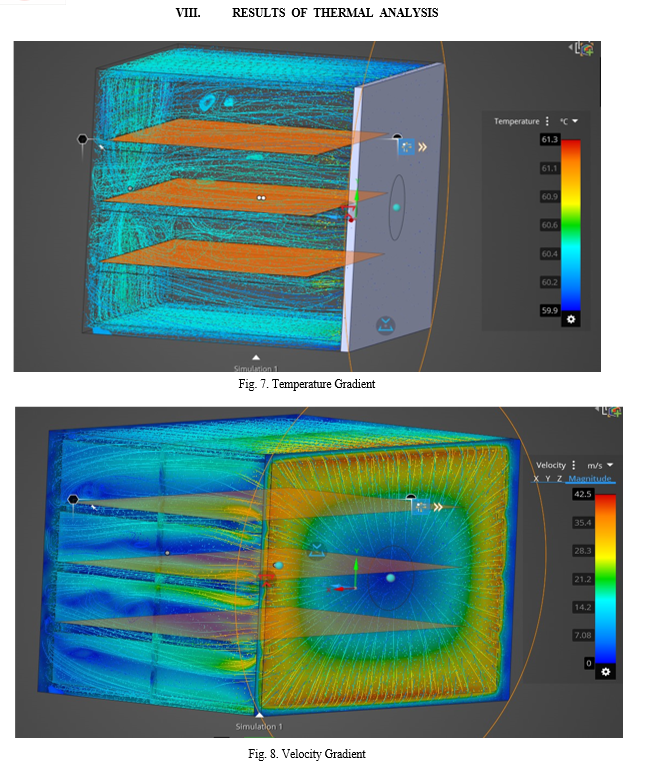The image size is (655, 770).
Task: Open Velocity legend settings gear
Action: tap(605, 672)
